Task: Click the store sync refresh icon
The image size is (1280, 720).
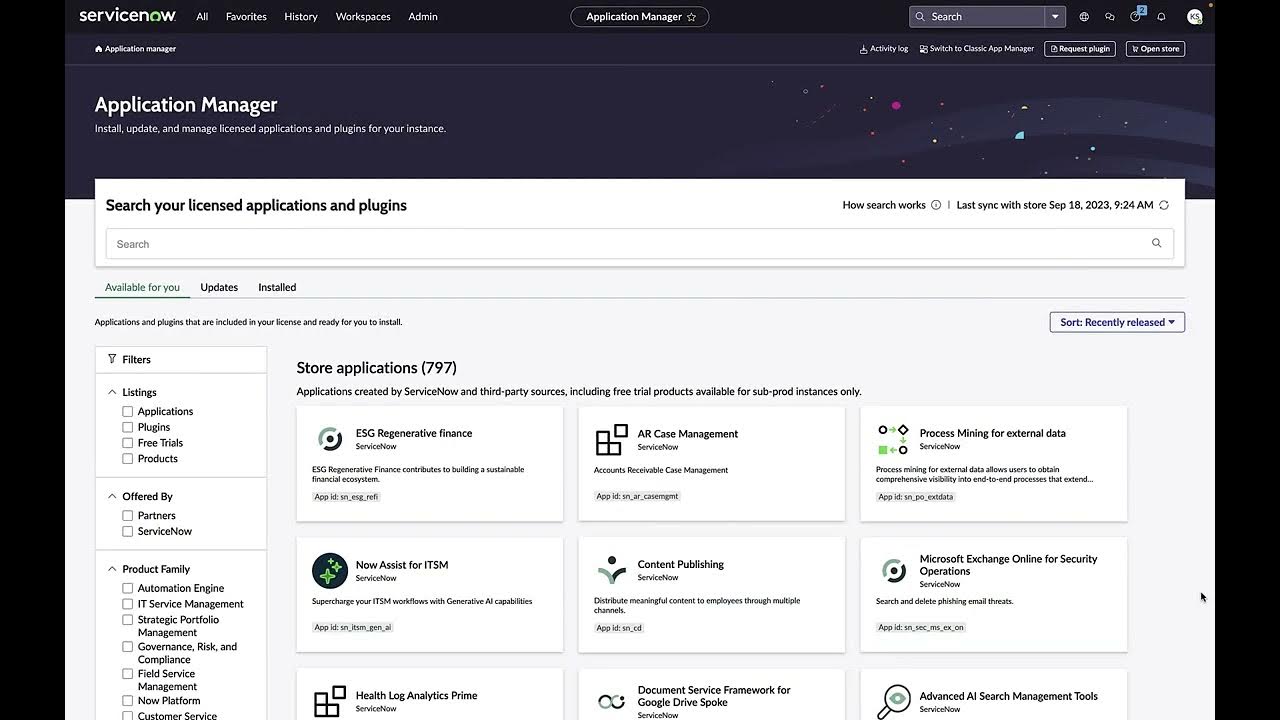Action: tap(1164, 205)
